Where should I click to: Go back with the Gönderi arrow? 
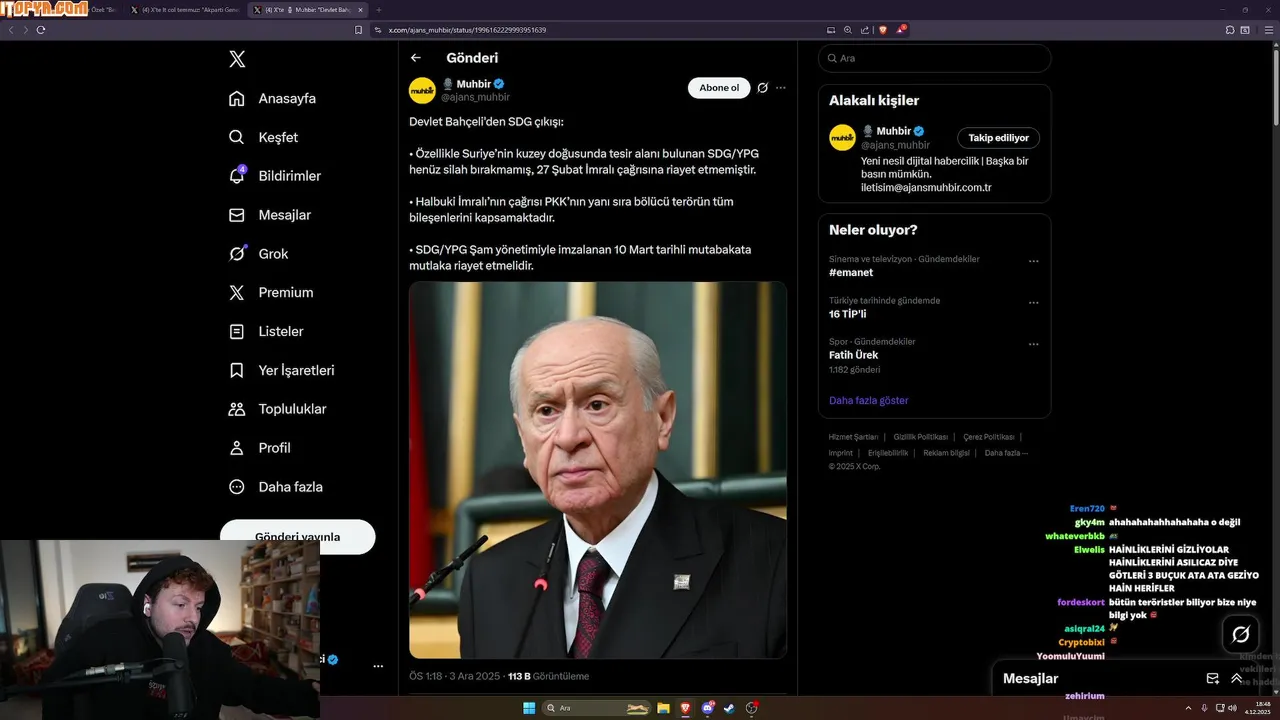[x=416, y=58]
